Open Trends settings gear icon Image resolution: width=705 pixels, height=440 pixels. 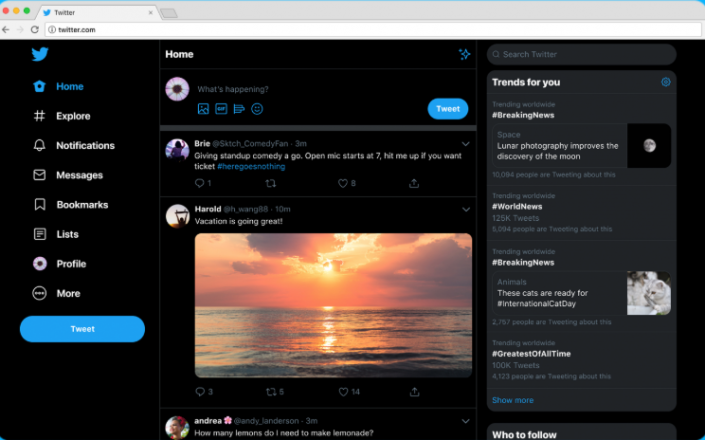tap(666, 82)
